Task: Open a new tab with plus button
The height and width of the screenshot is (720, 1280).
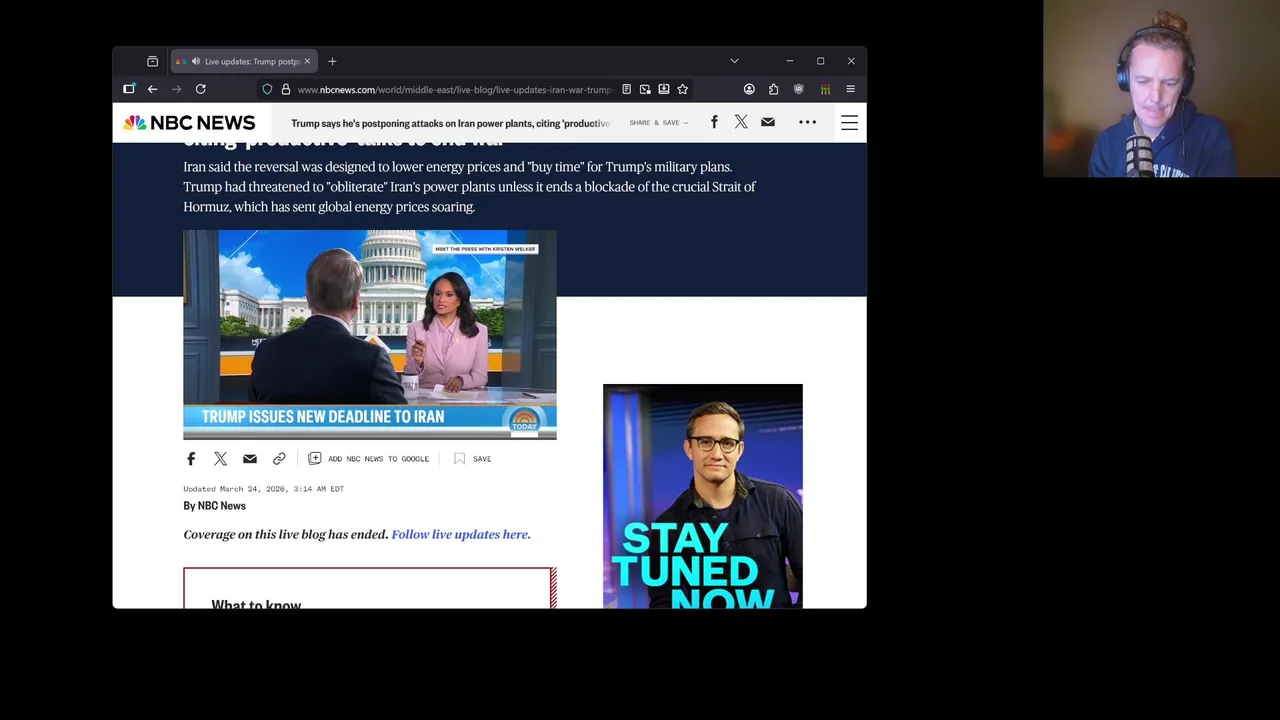Action: [x=332, y=61]
